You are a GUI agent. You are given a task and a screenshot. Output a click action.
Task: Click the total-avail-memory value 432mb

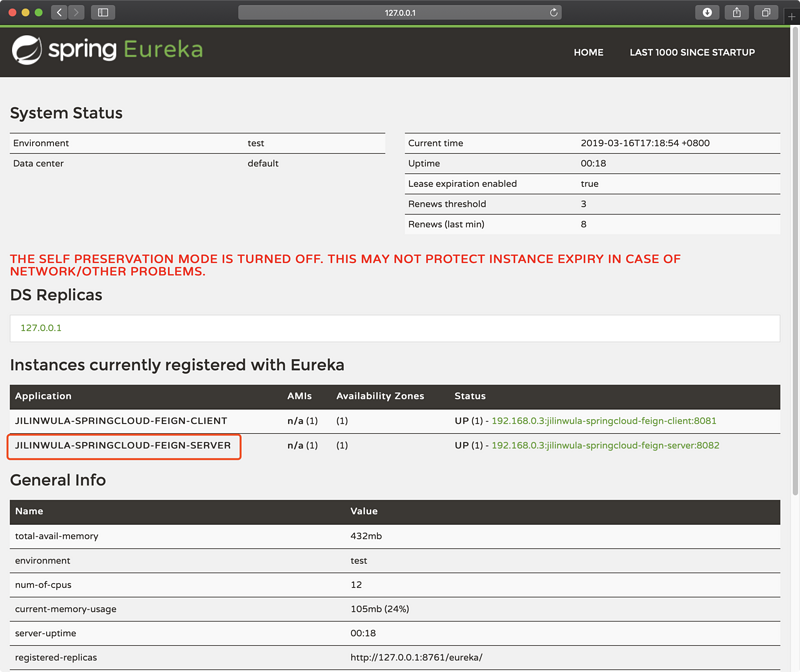tap(366, 536)
